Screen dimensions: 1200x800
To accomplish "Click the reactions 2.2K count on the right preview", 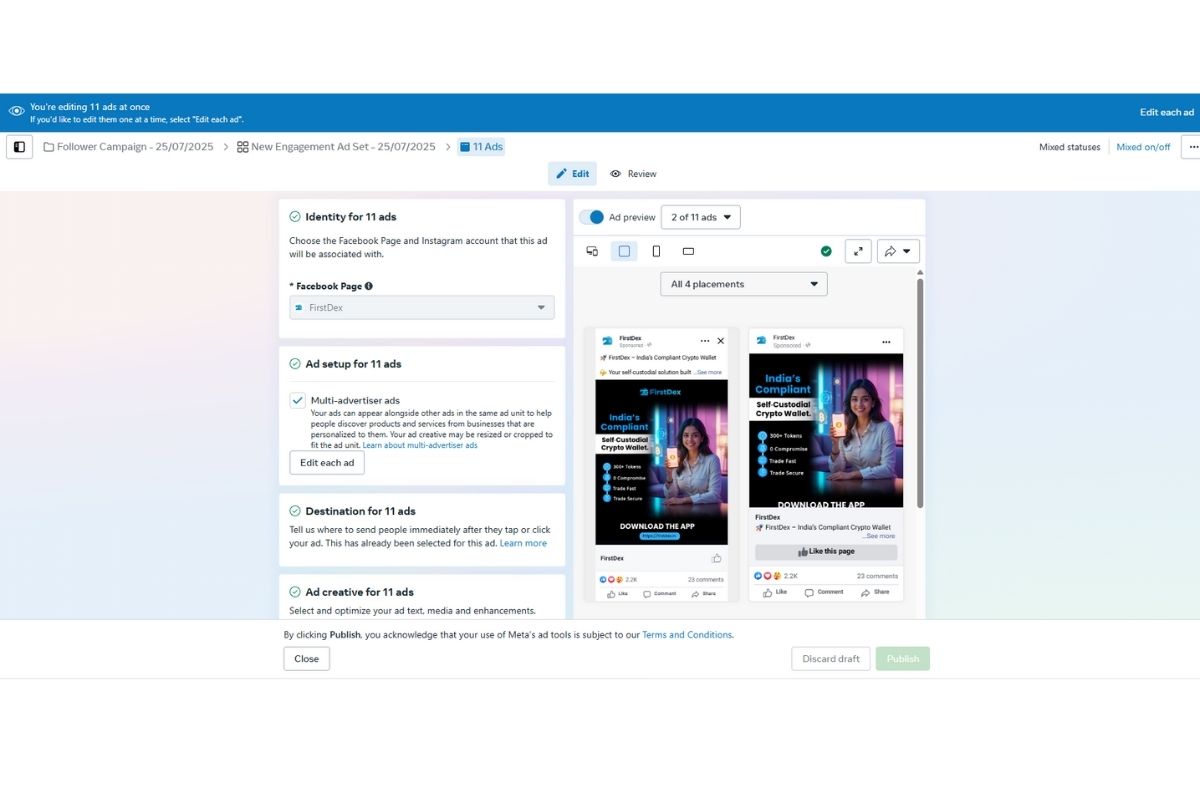I will pos(790,576).
